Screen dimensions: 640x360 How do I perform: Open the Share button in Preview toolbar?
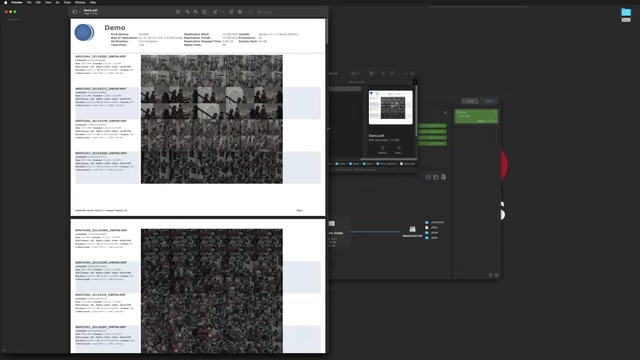204,12
